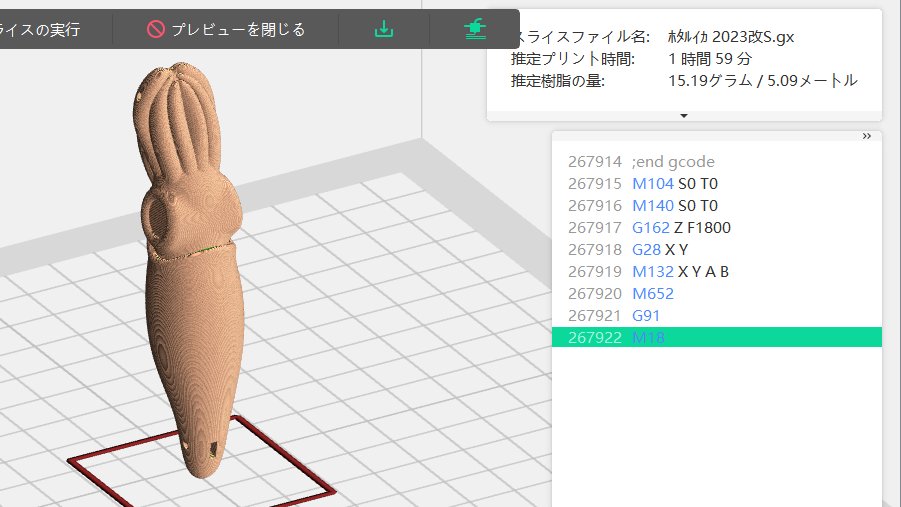
Task: Select gcode line 267916 M140 S0 T0
Action: coord(717,205)
